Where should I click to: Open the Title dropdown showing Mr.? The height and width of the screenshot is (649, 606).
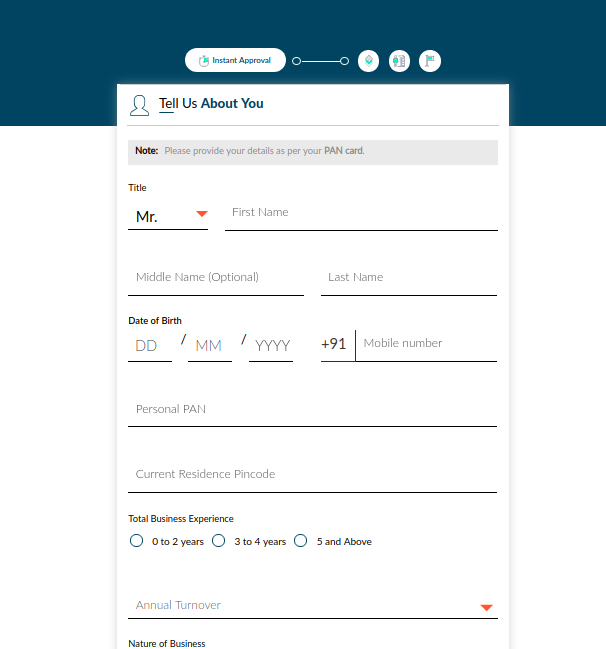click(x=167, y=216)
